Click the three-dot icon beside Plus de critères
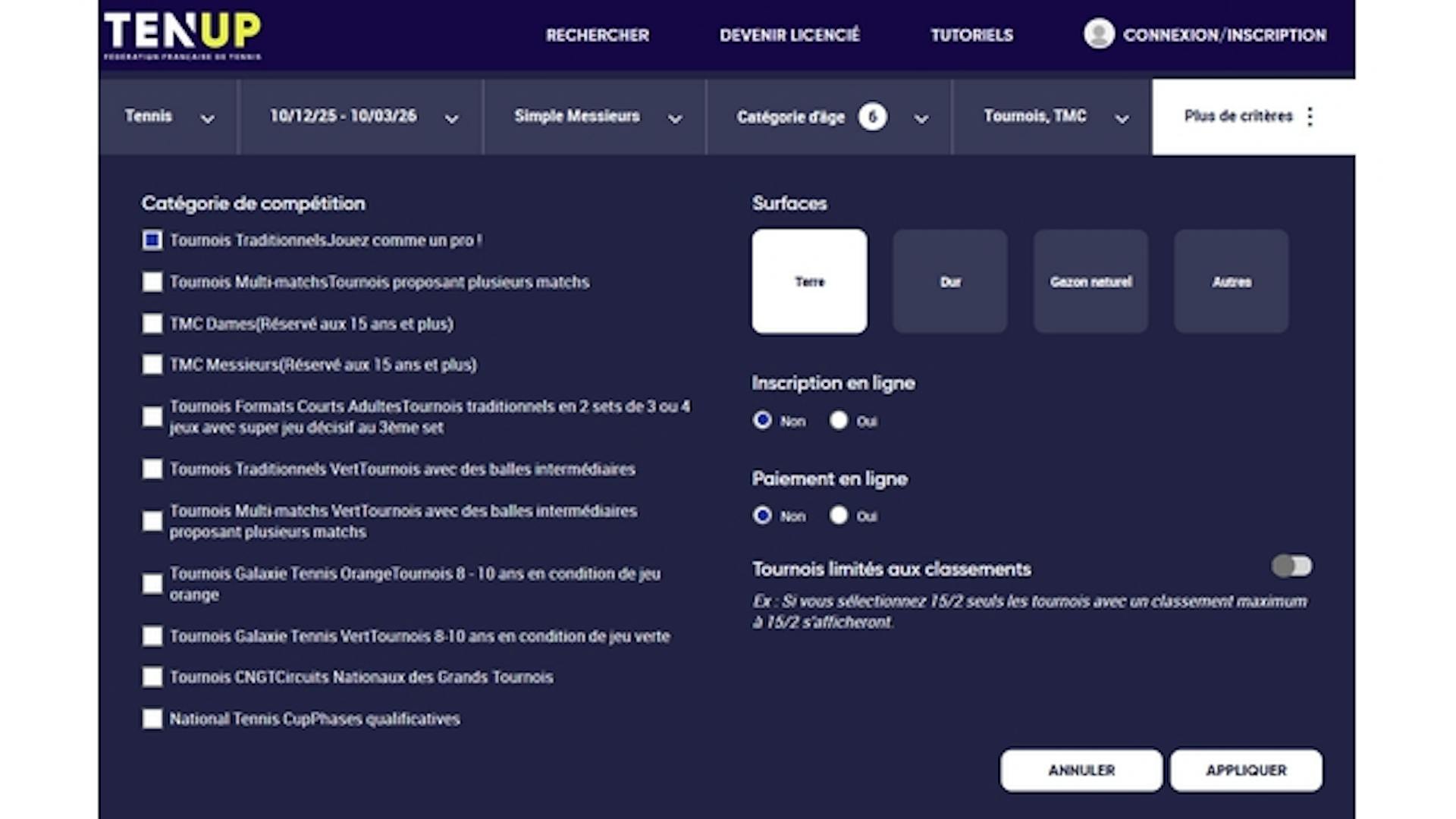1456x819 pixels. 1310,116
